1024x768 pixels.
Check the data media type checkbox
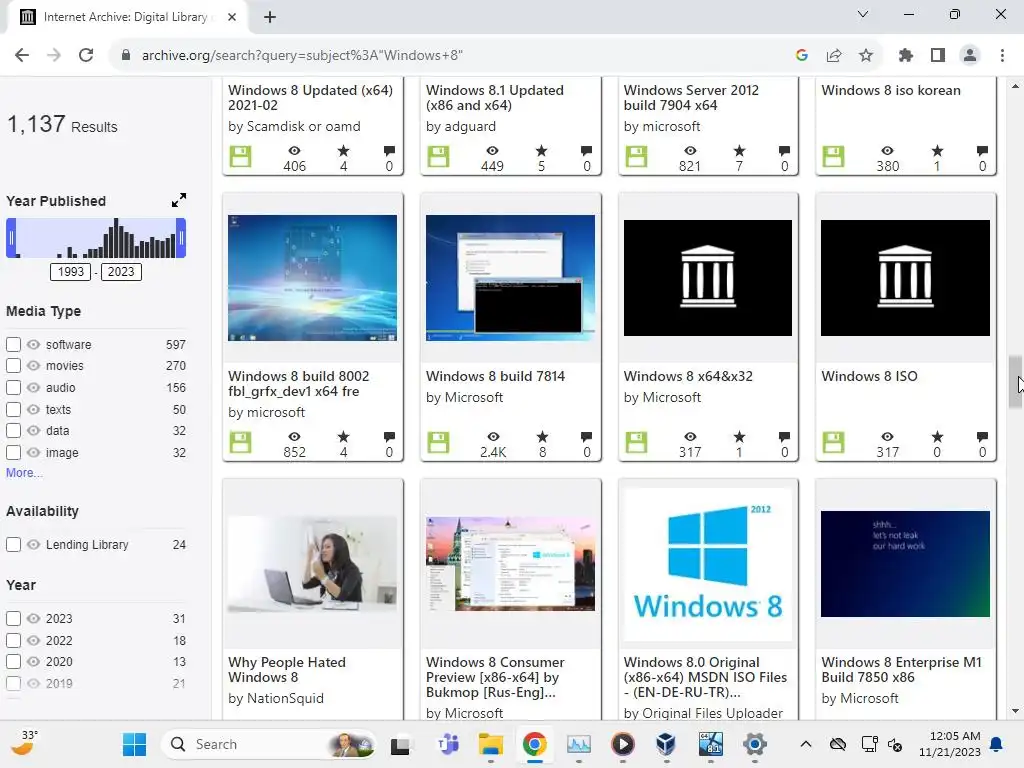click(x=13, y=430)
